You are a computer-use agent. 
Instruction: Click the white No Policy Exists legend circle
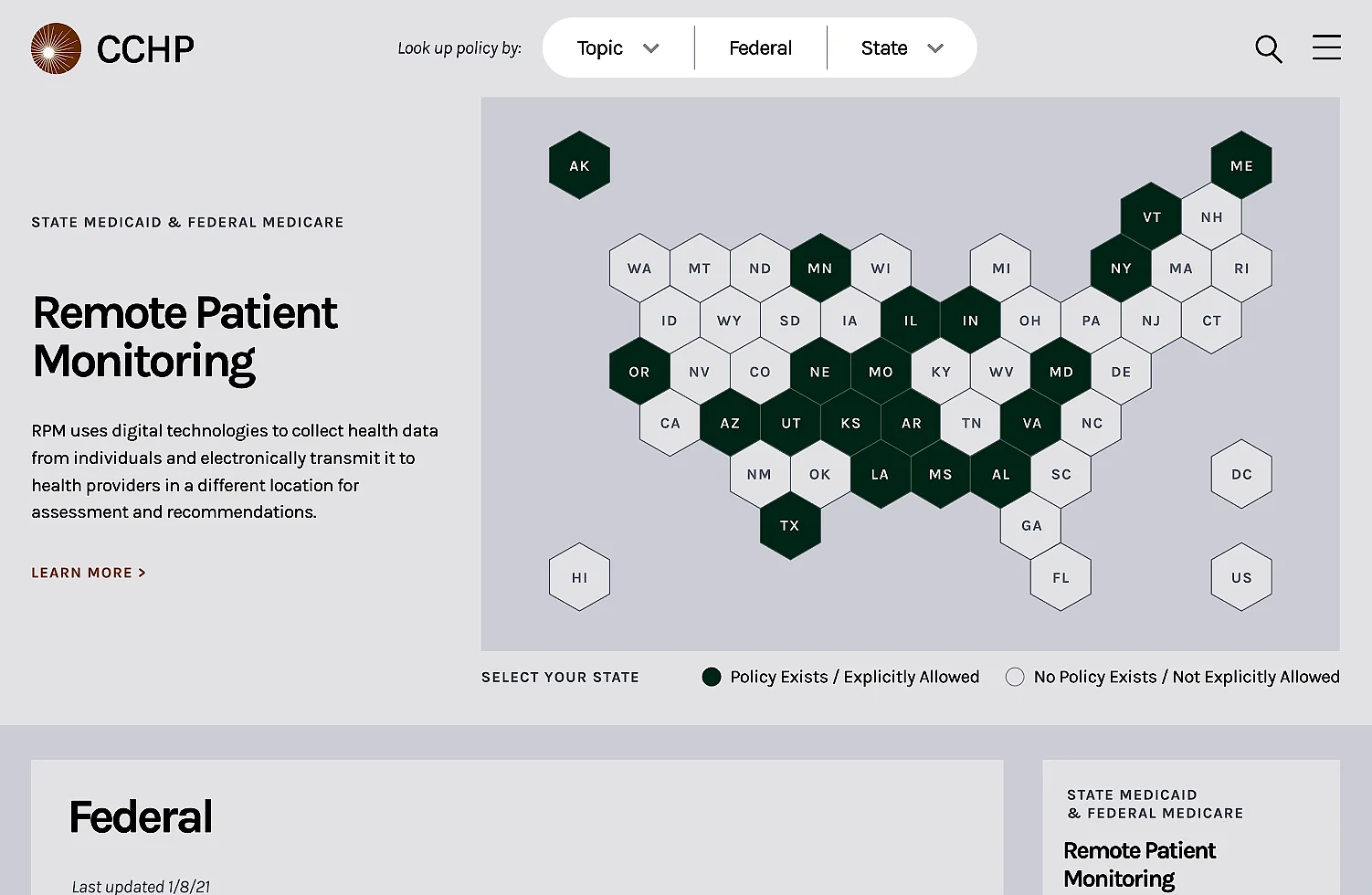1015,677
